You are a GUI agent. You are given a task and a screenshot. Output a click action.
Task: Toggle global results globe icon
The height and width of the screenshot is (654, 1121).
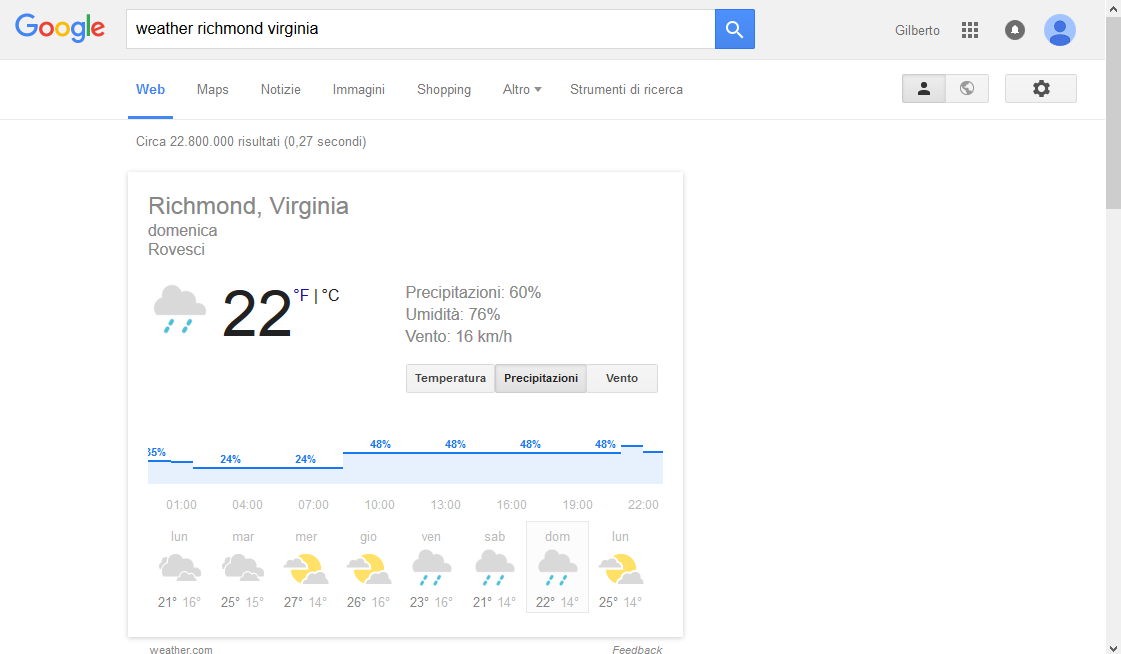(x=967, y=89)
